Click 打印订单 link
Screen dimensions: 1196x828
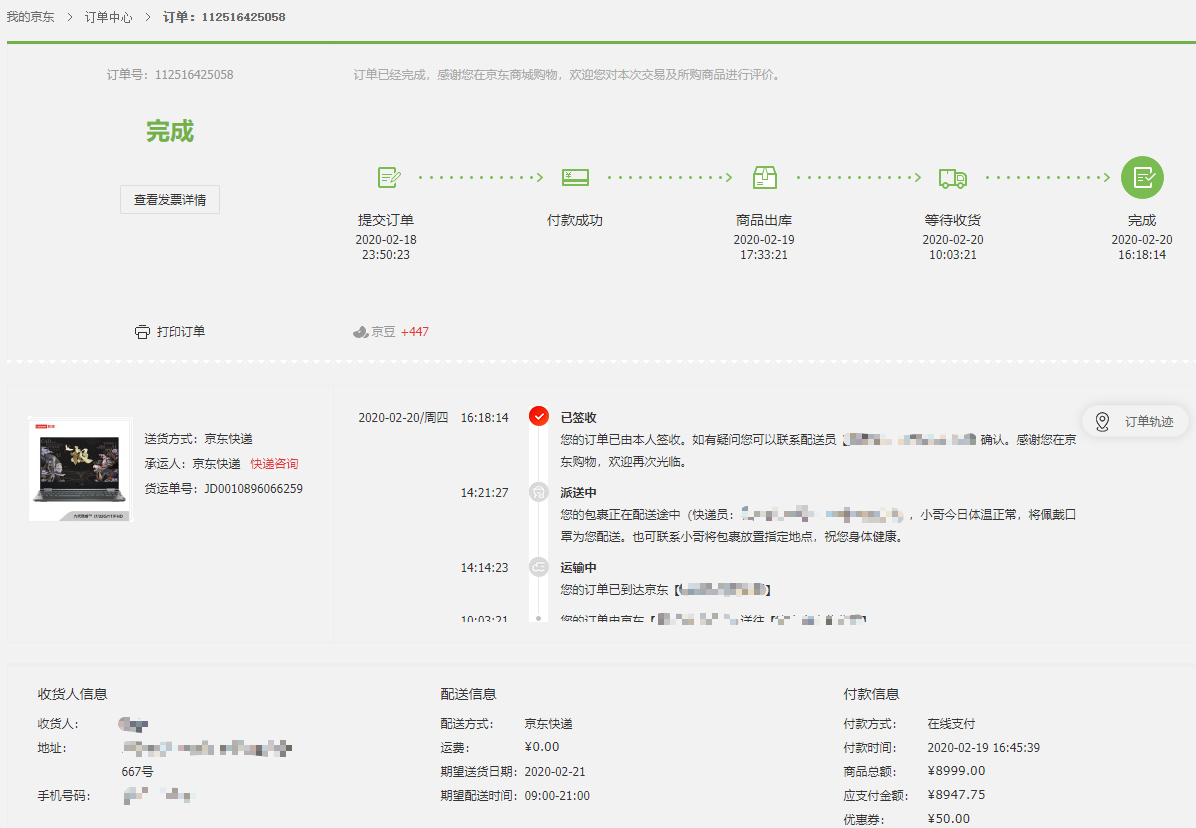pyautogui.click(x=181, y=332)
